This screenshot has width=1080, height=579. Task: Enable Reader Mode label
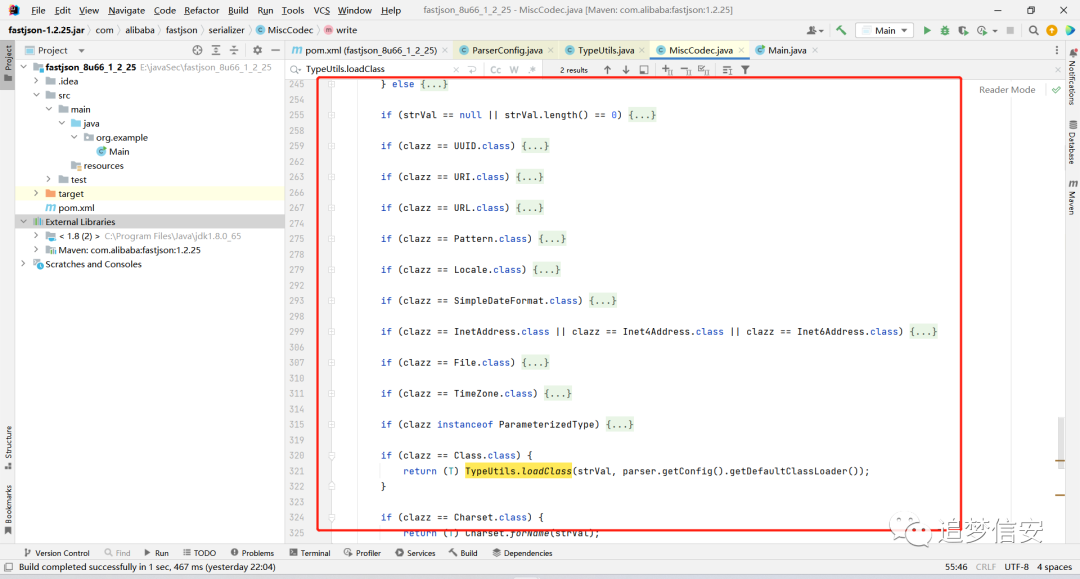coord(1007,90)
